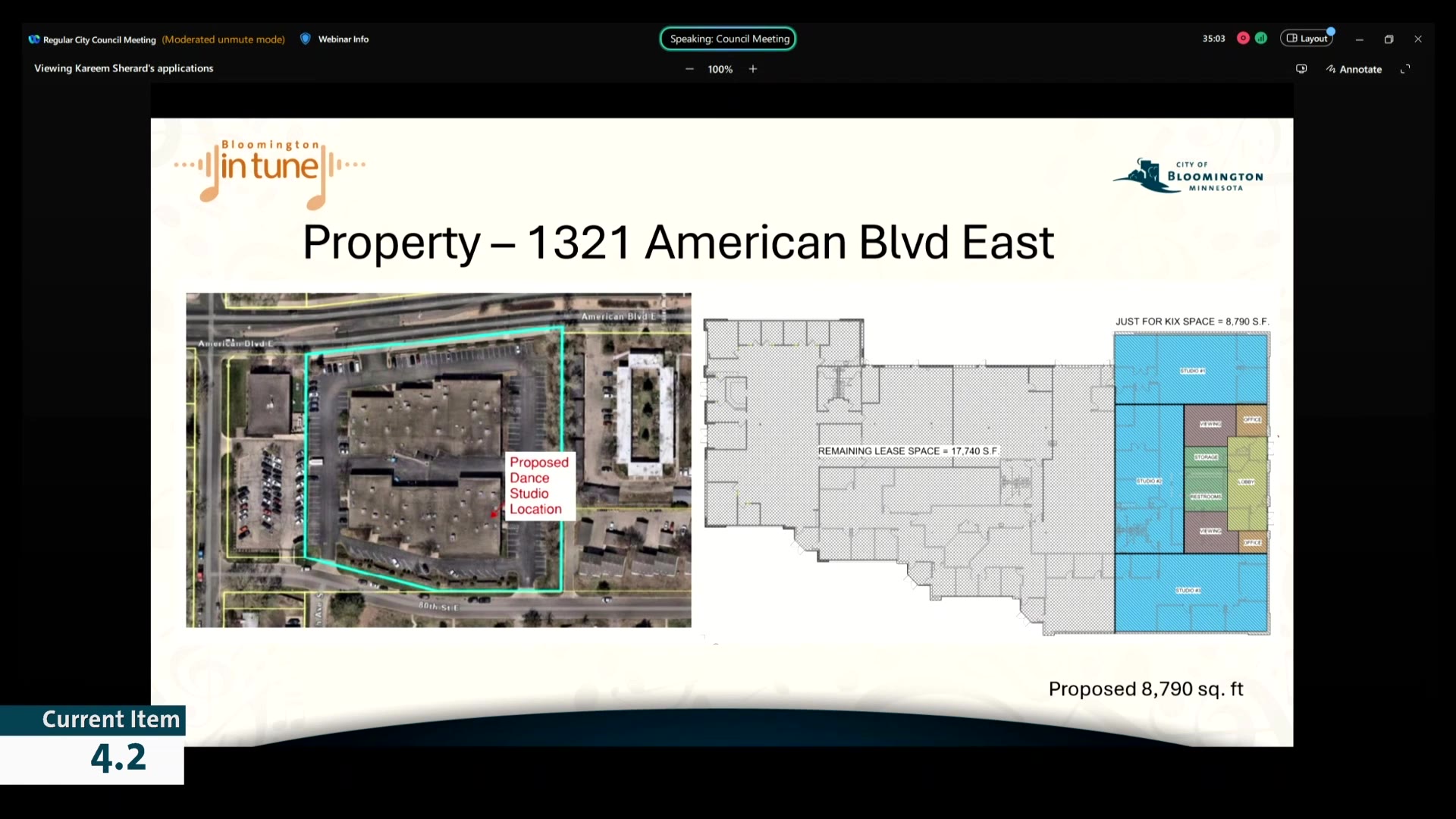Click the Current Item 4.2 overlay

click(93, 745)
